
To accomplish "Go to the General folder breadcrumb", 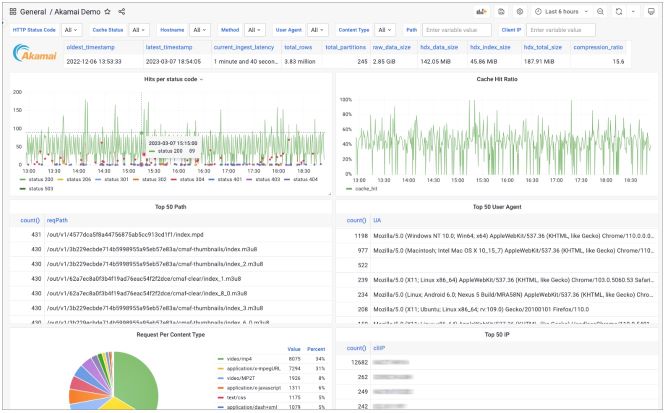I will coord(35,11).
